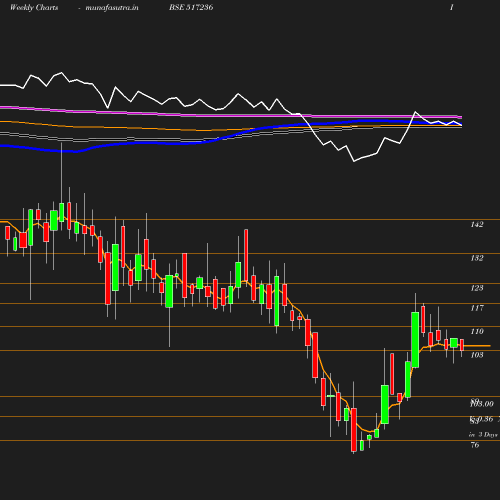
Task: Click the 132 price level label
Action: click(x=477, y=258)
